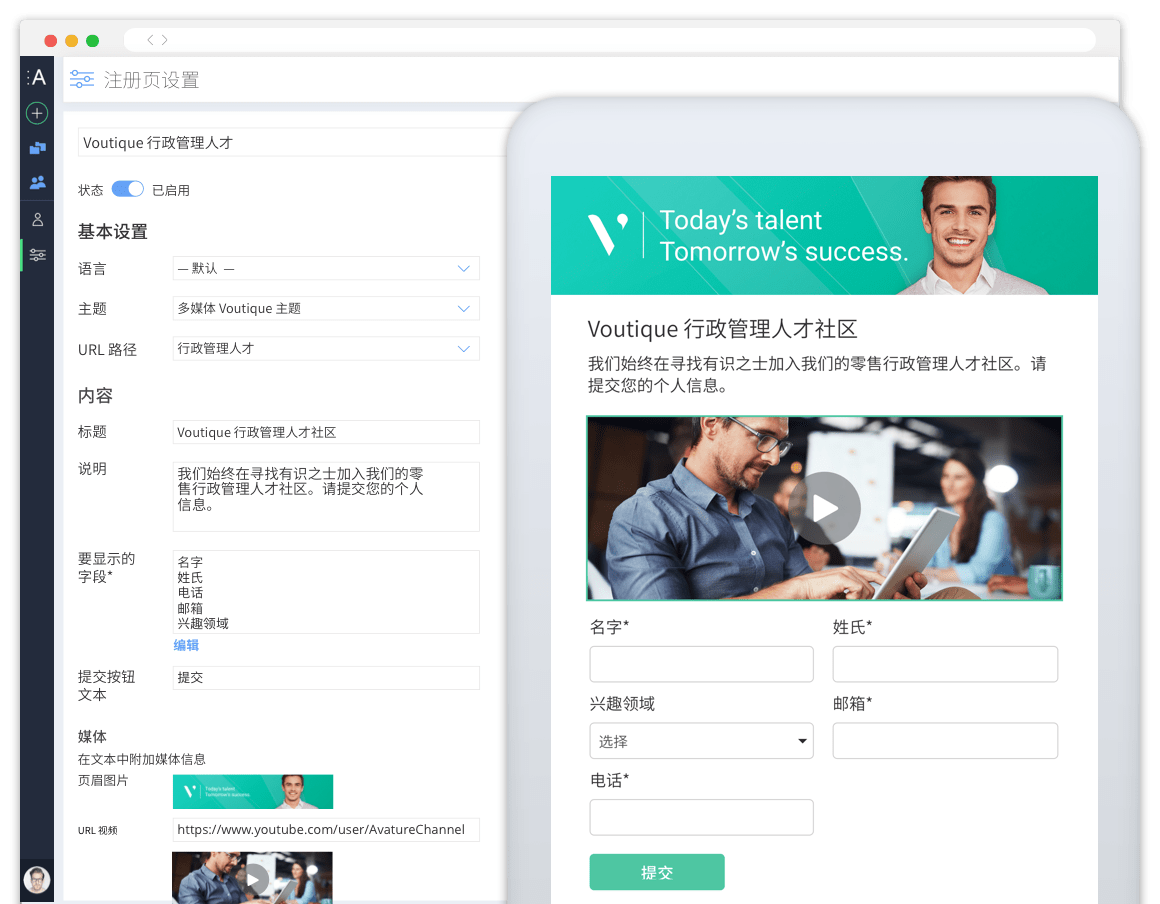Screen dimensions: 1160x904
Task: Open the 兴趣领域 选择 dropdown in preview
Action: 701,741
